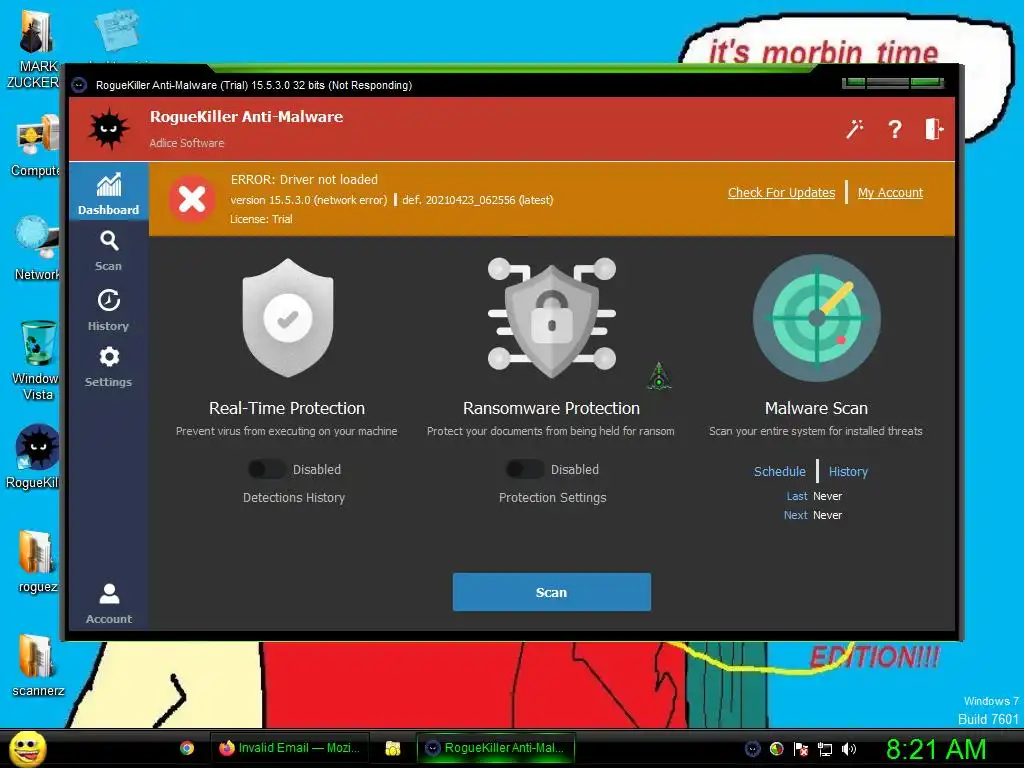The height and width of the screenshot is (768, 1024).
Task: Open History link under Malware Scan
Action: coord(848,472)
